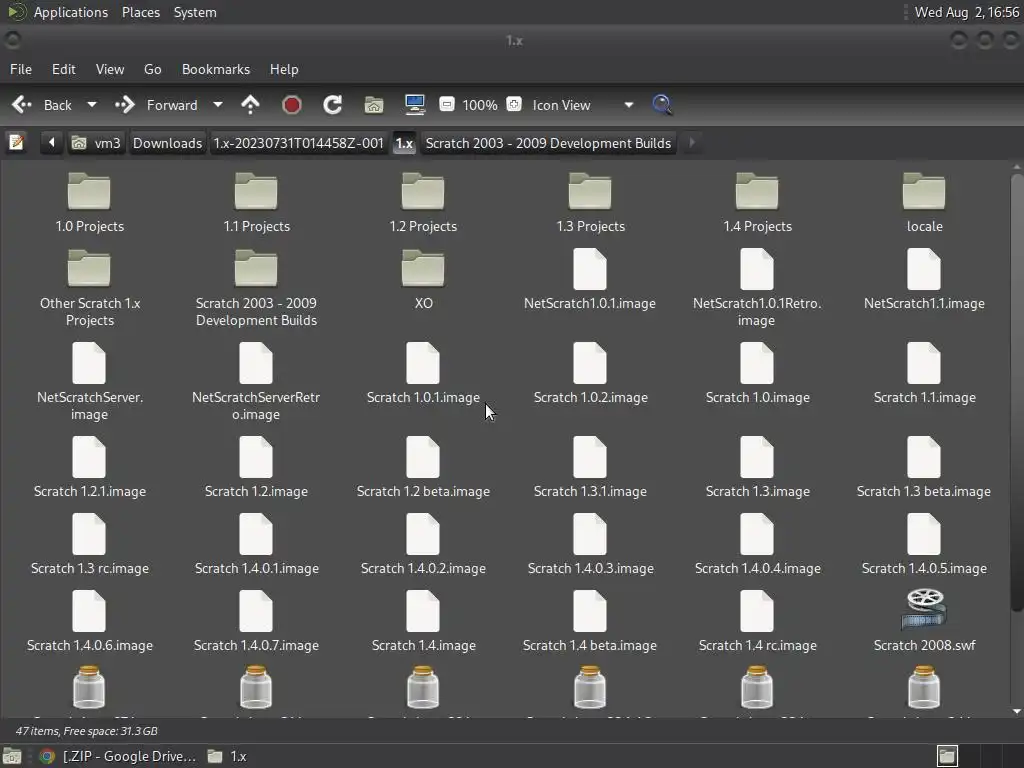Open the Edit menu
Viewport: 1024px width, 768px height.
point(63,69)
